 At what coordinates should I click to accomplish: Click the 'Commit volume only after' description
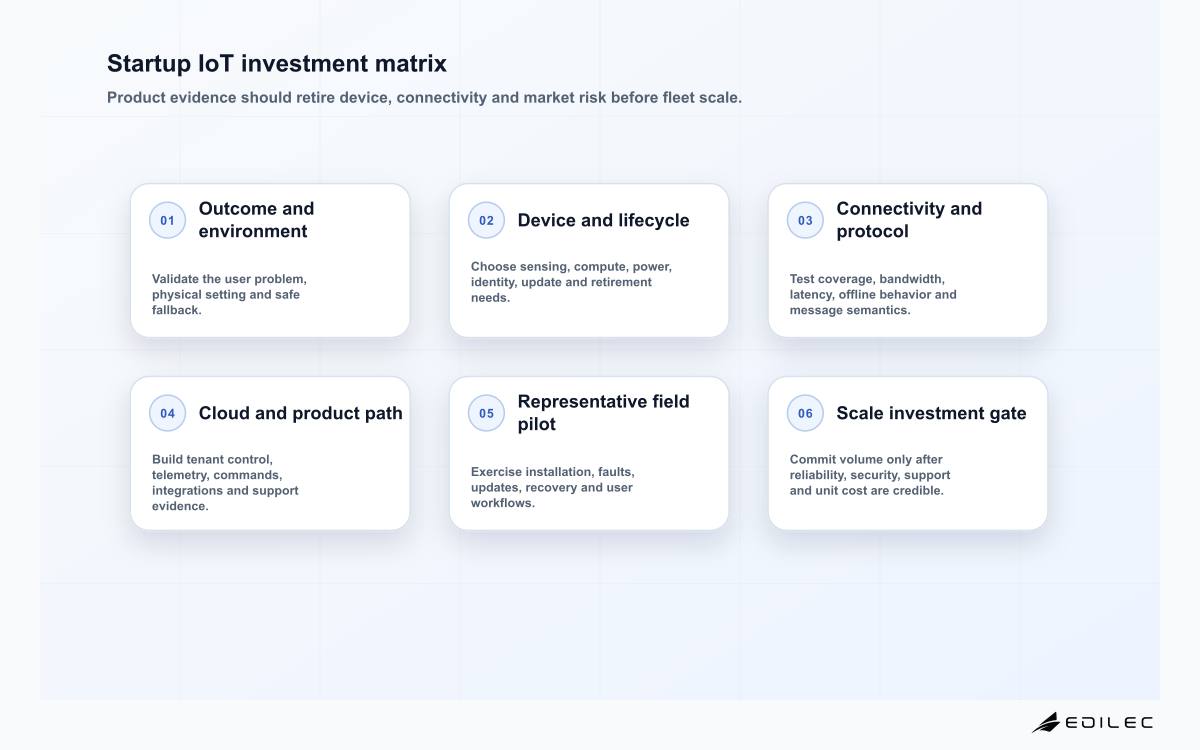pos(870,475)
